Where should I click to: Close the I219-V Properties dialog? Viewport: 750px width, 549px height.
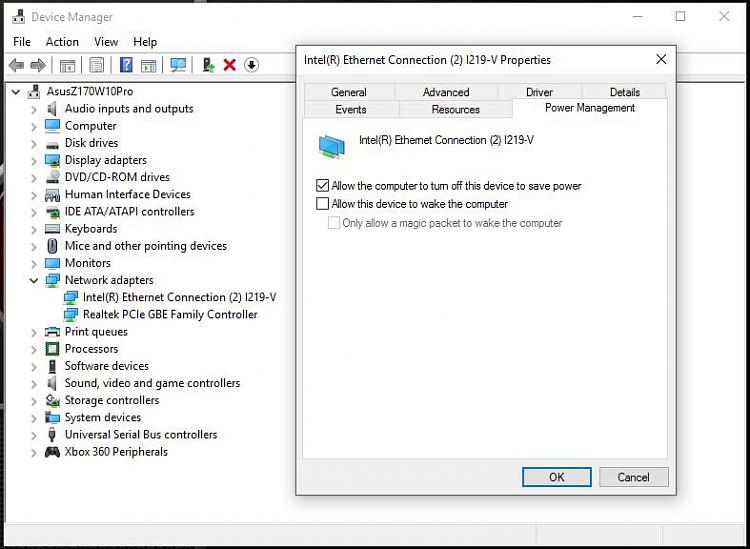coord(661,59)
